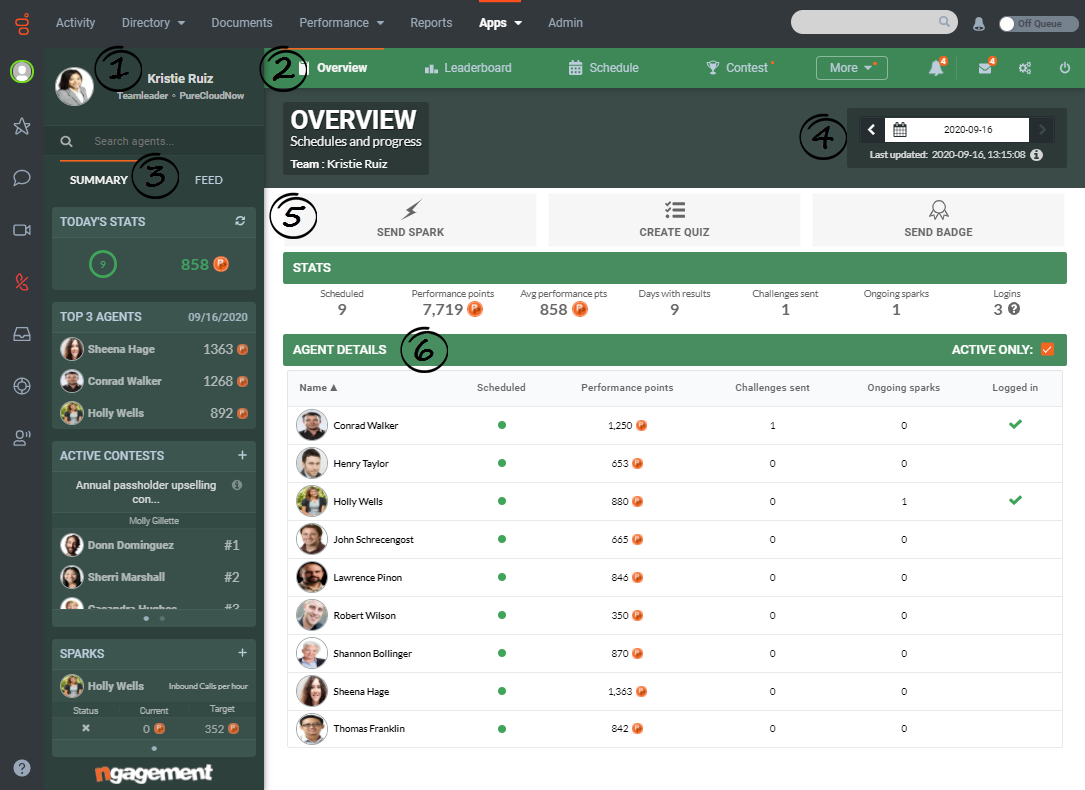Open Sheena Hage in Top 3 Agents
The height and width of the screenshot is (790, 1085).
coord(154,349)
